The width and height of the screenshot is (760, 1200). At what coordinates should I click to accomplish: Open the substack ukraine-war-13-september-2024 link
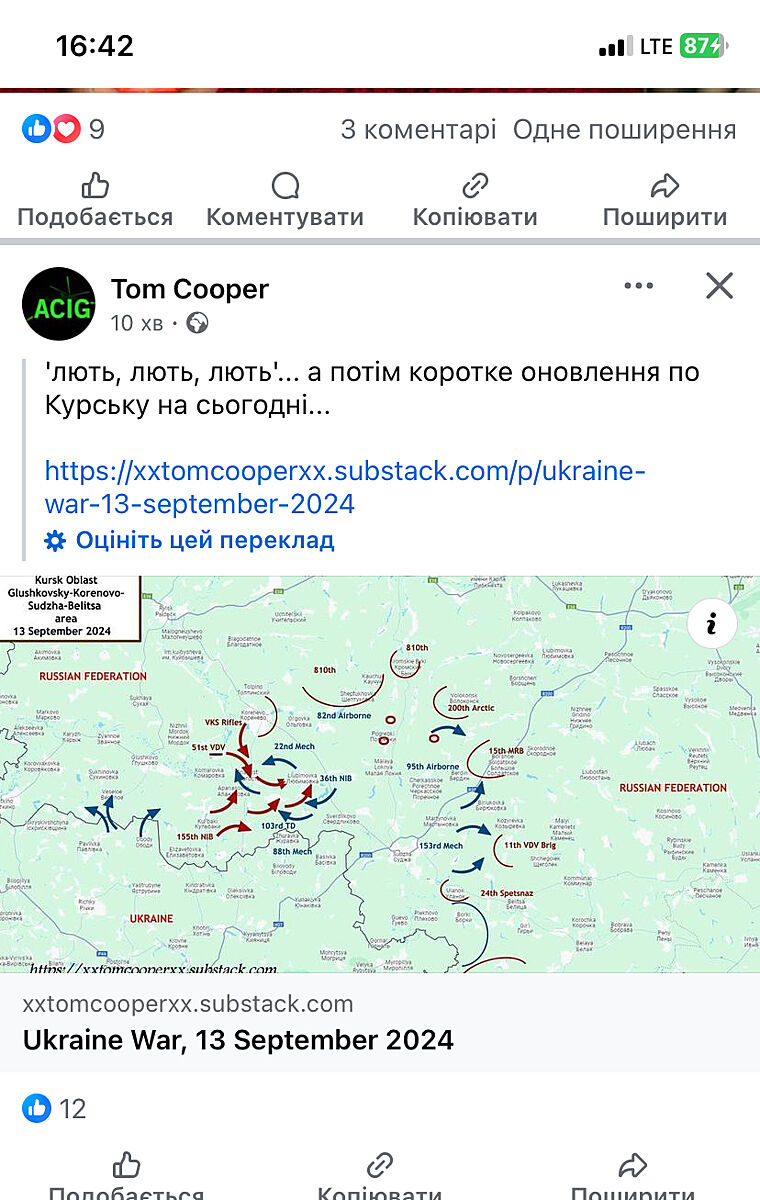[x=345, y=487]
